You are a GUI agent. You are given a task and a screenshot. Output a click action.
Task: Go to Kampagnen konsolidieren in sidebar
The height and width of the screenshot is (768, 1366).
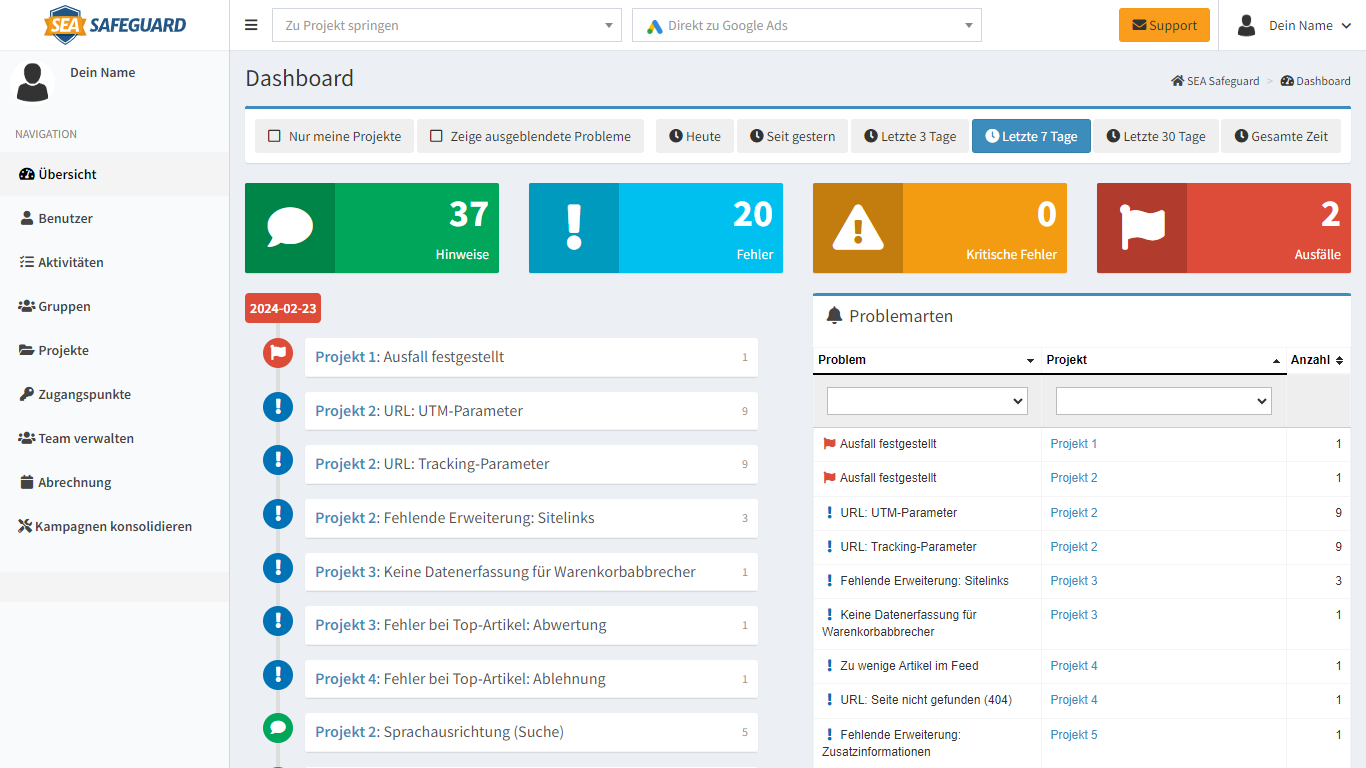[x=113, y=526]
